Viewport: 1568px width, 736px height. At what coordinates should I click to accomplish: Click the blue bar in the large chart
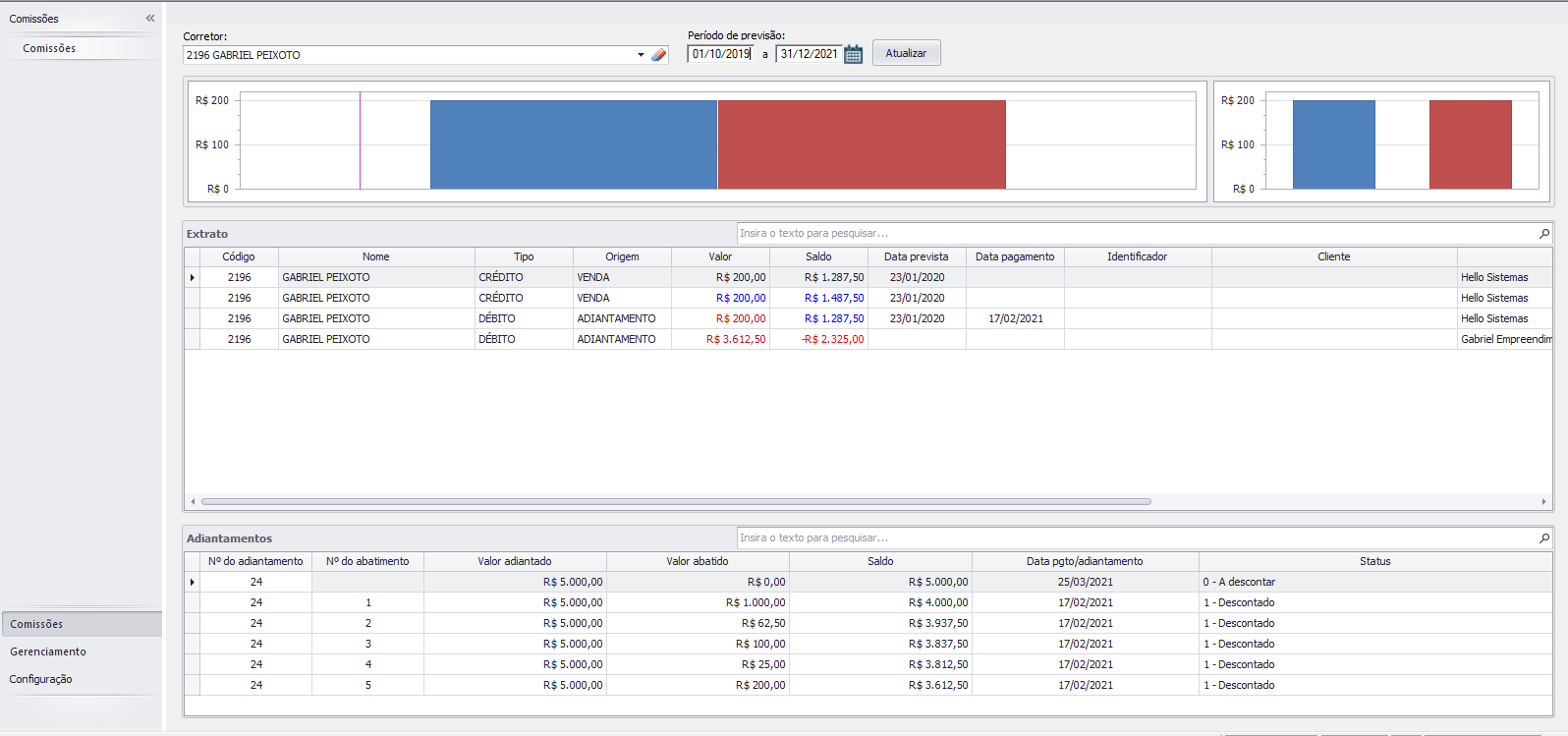[574, 144]
